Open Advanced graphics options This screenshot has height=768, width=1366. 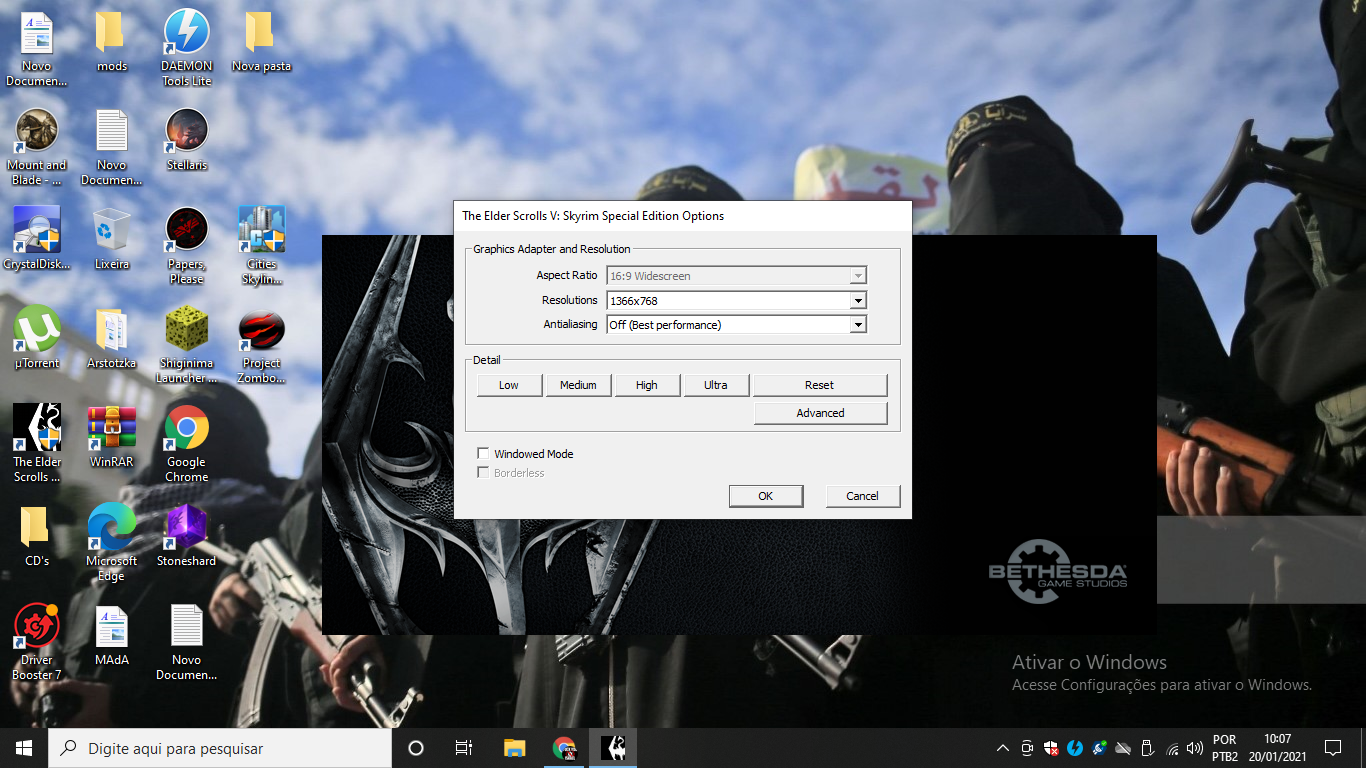coord(820,413)
